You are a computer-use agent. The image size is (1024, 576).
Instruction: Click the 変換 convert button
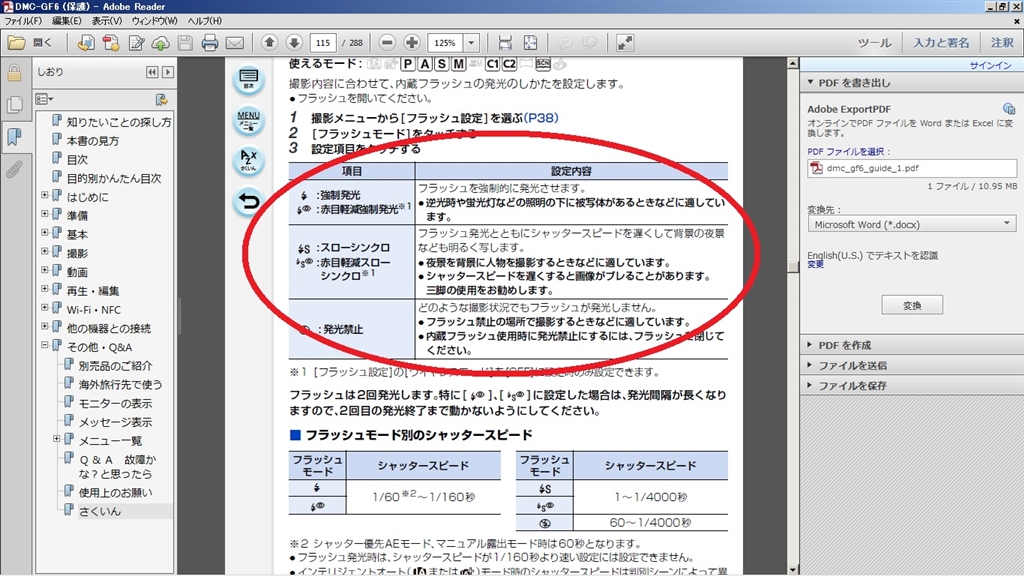click(x=912, y=305)
